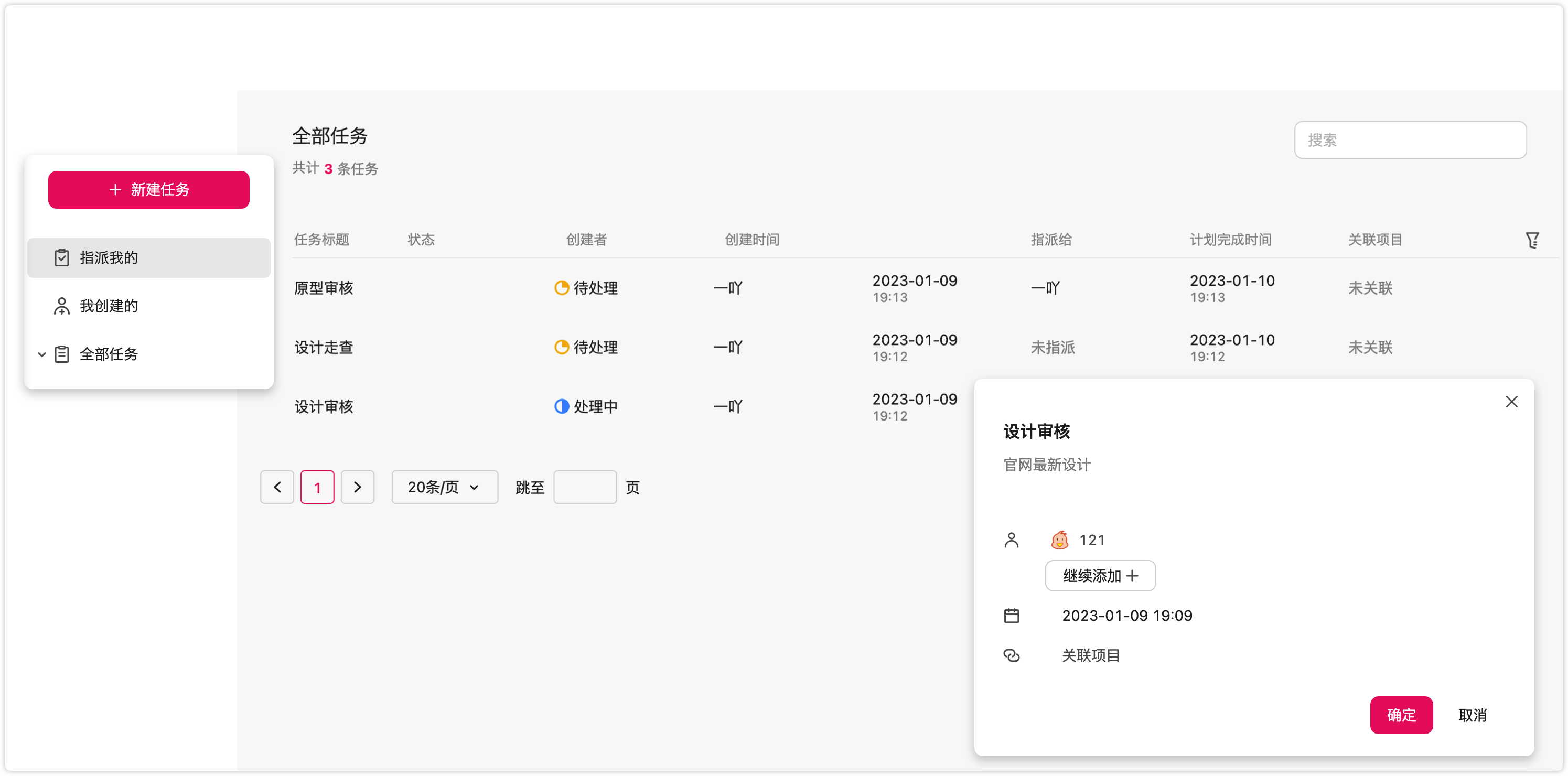Go to previous page arrow

(277, 487)
